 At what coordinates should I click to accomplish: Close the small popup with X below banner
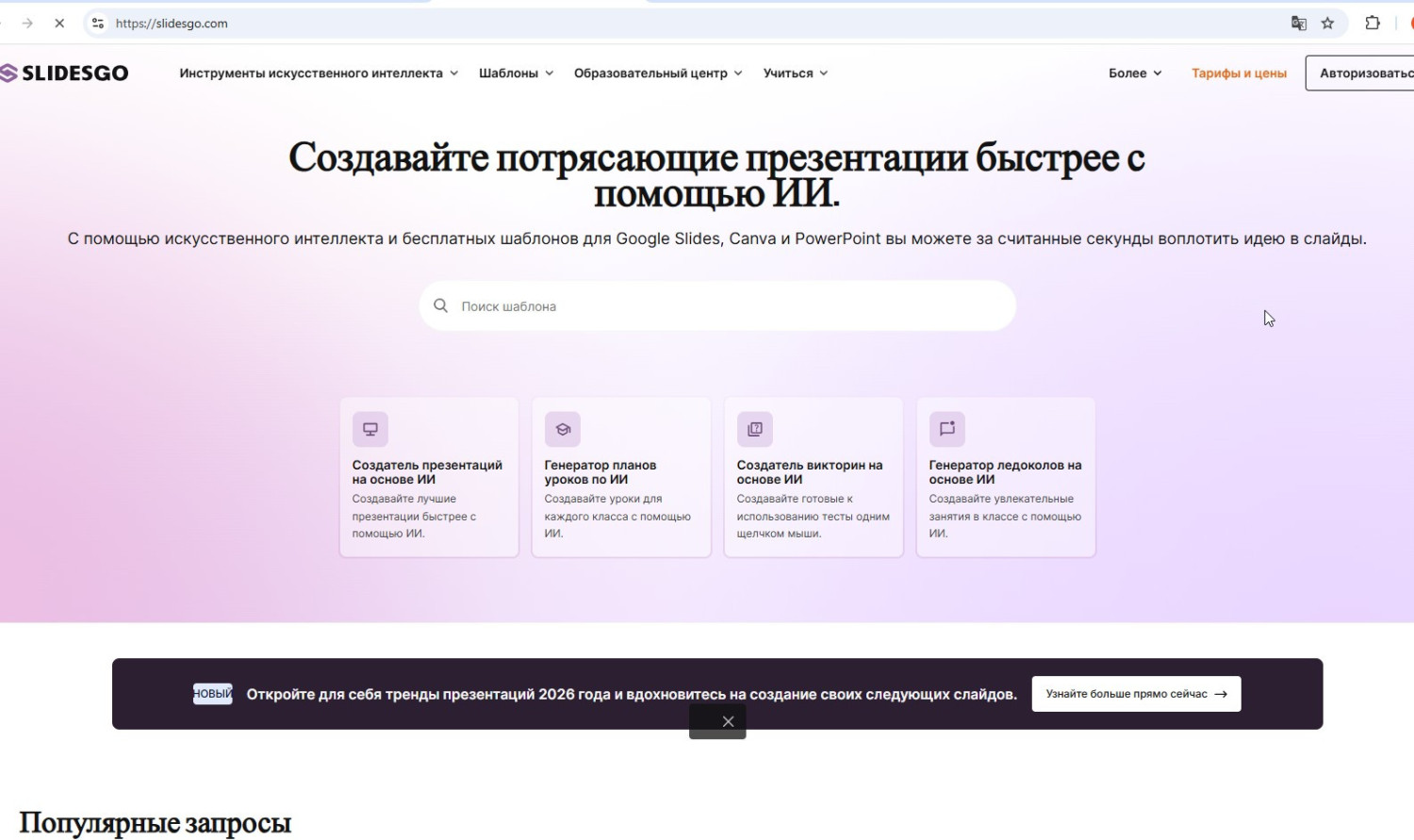(728, 721)
